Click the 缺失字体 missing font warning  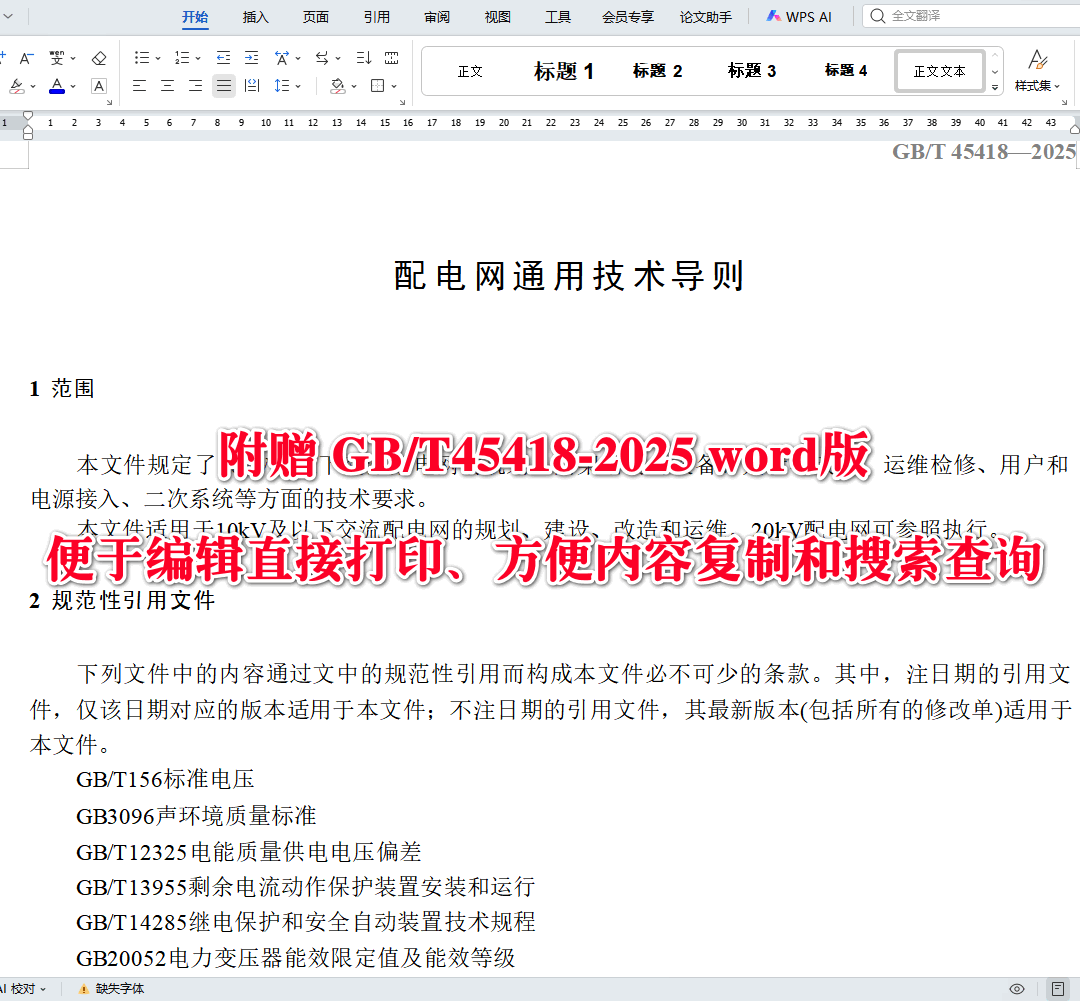tap(112, 989)
